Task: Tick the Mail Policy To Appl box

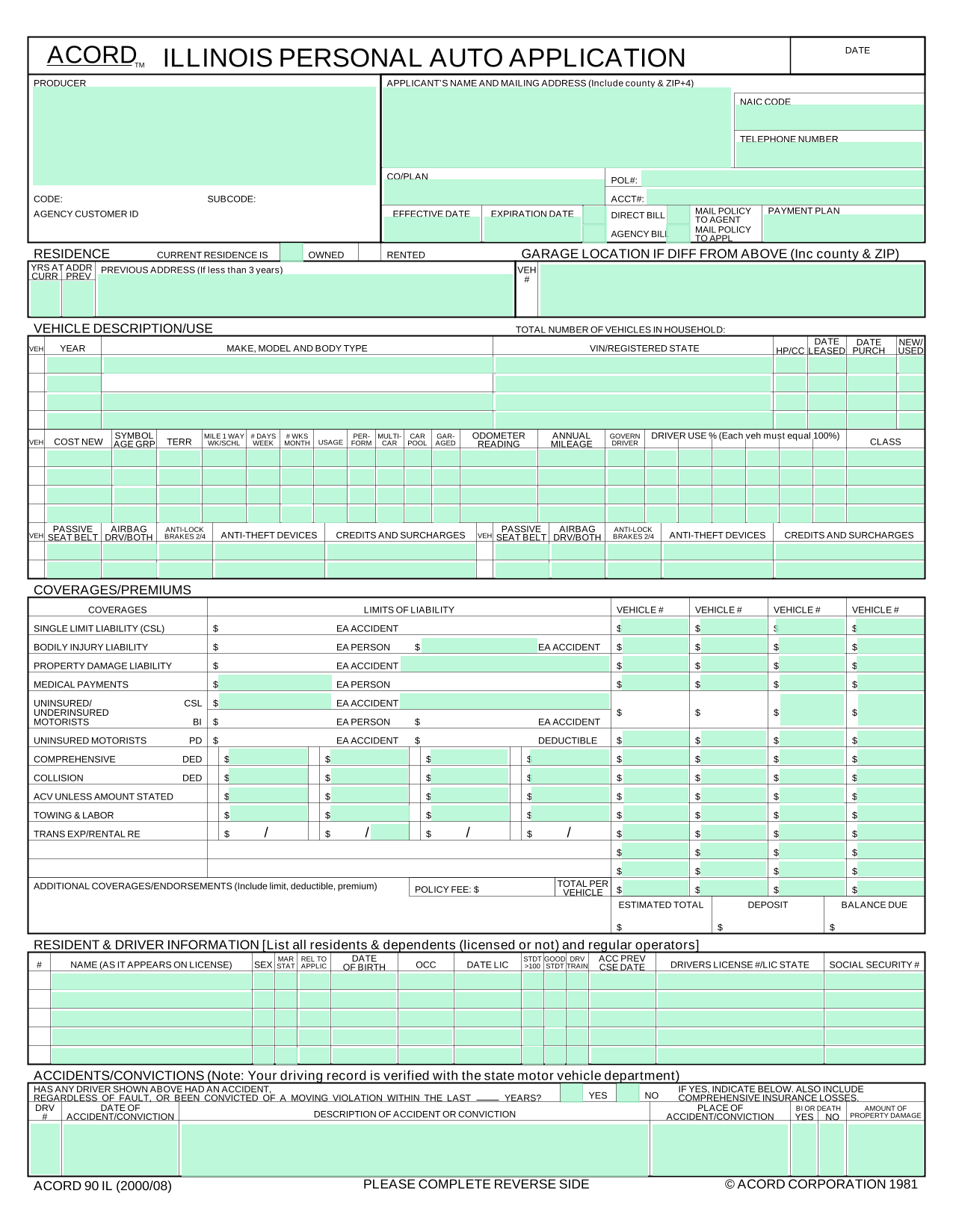Action: pos(679,233)
